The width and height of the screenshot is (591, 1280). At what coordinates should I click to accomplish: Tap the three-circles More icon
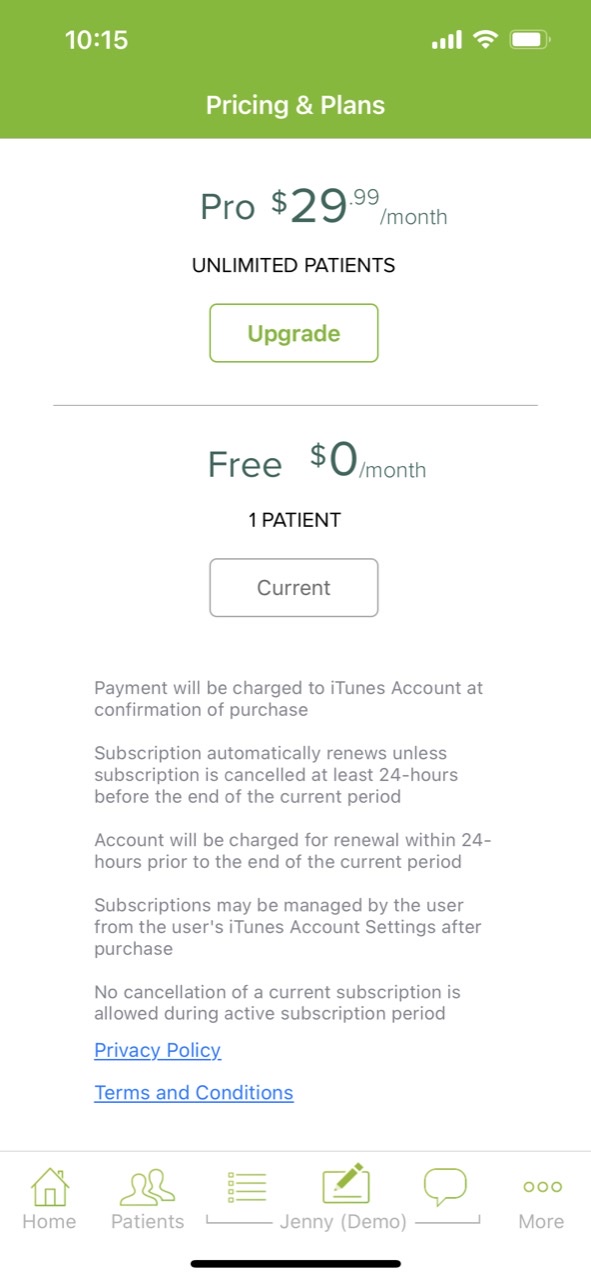coord(542,1187)
